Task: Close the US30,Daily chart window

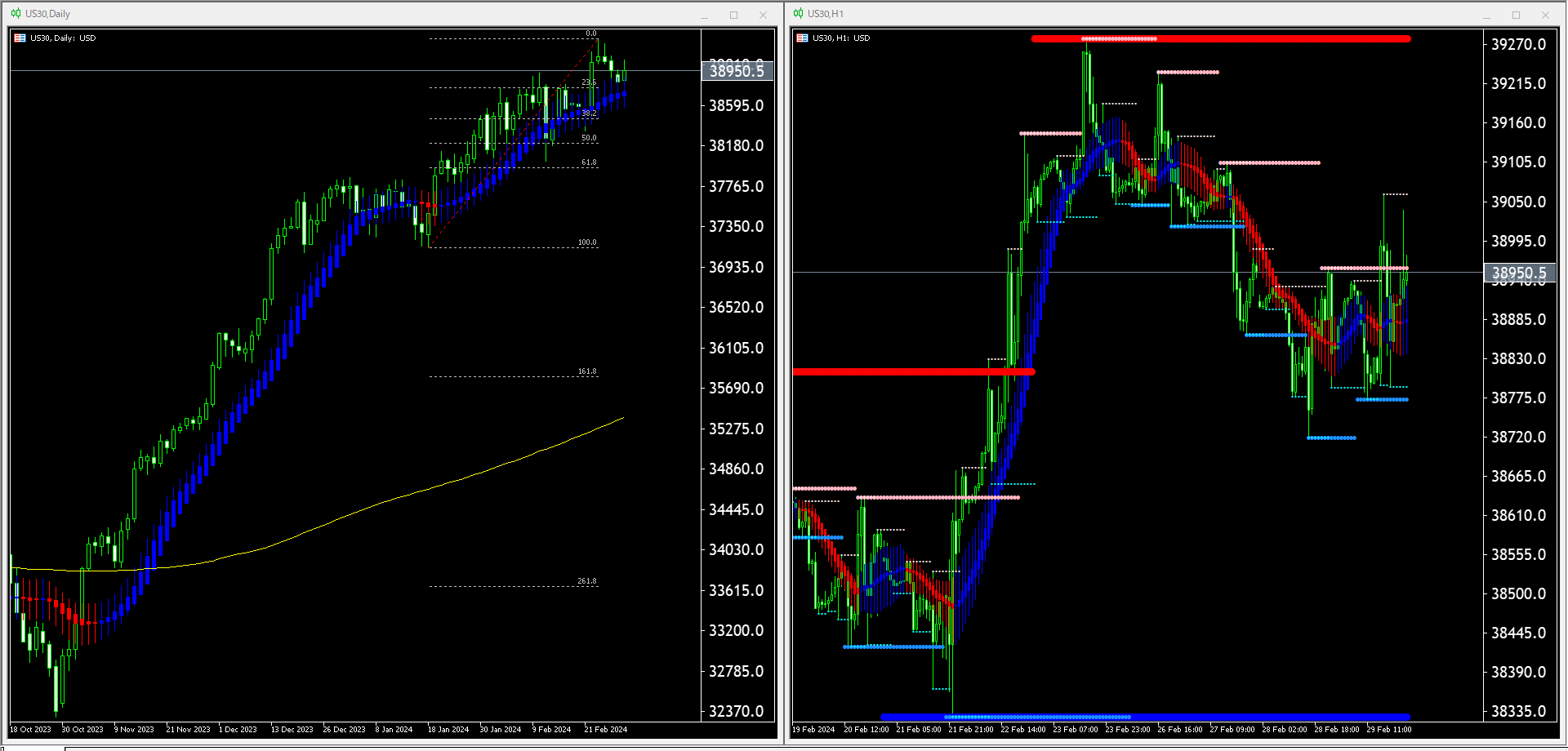Action: point(763,15)
